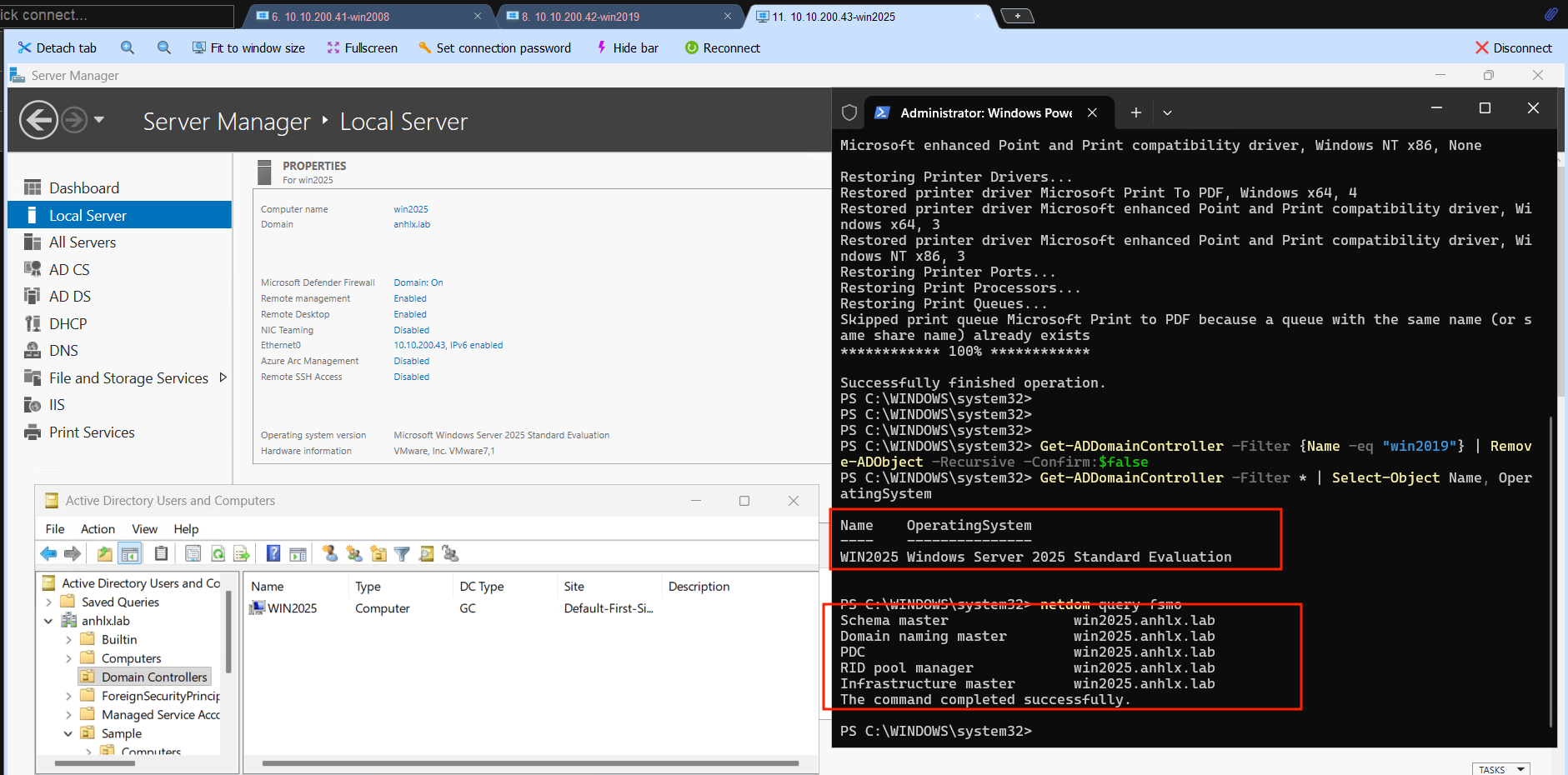
Task: Open the Help menu in Active Directory Users and Computers
Action: click(x=186, y=529)
